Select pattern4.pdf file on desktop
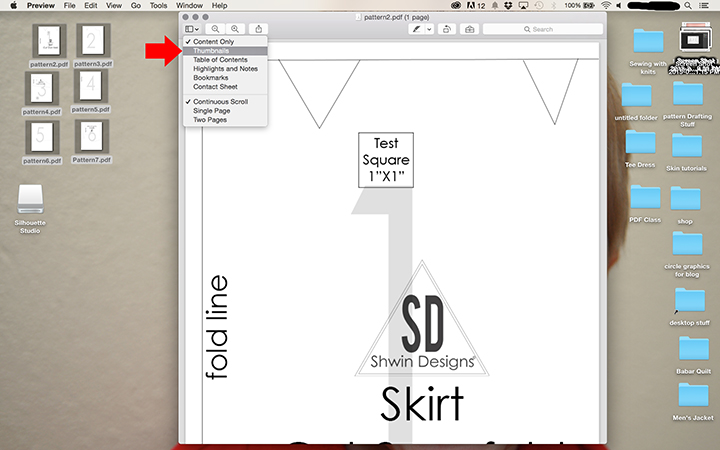 coord(42,93)
